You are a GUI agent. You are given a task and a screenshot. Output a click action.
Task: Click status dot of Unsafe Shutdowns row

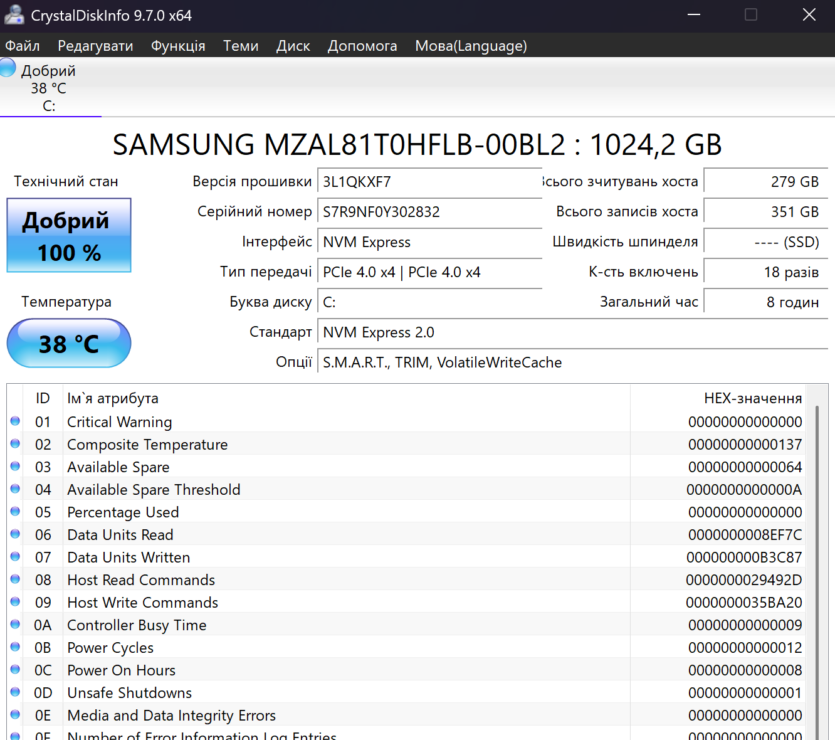click(x=15, y=692)
